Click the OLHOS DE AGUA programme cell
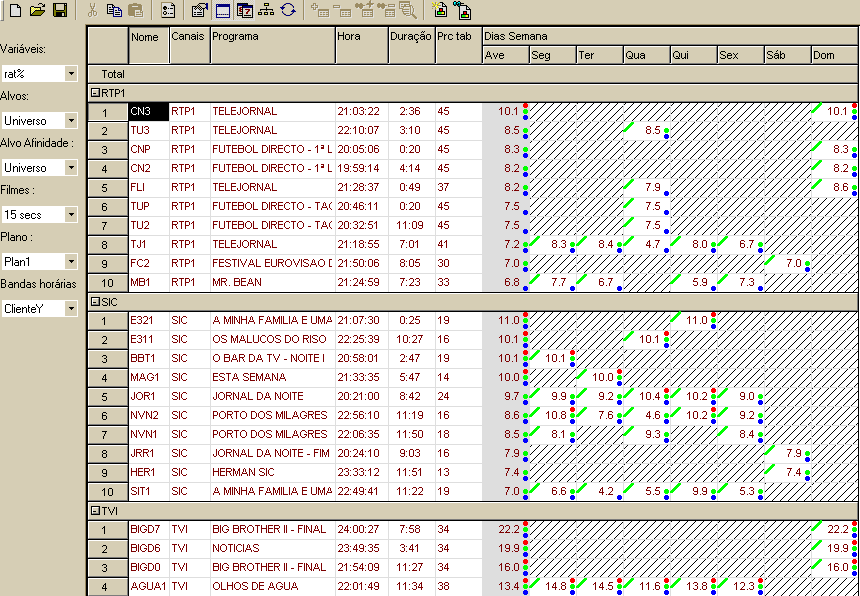 273,586
